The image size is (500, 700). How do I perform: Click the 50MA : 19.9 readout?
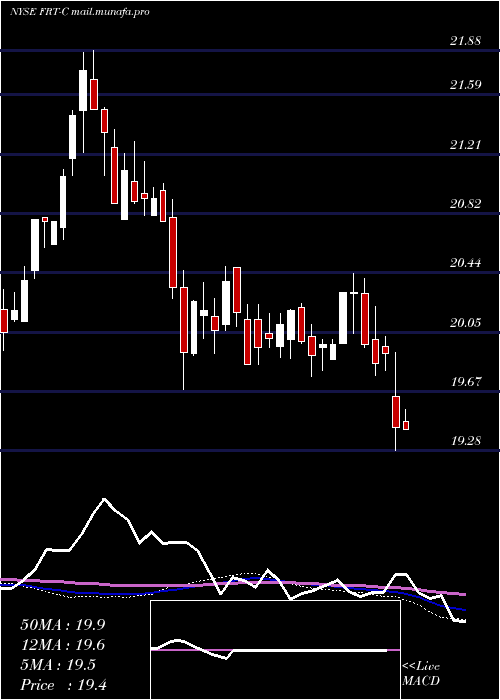pos(63,625)
